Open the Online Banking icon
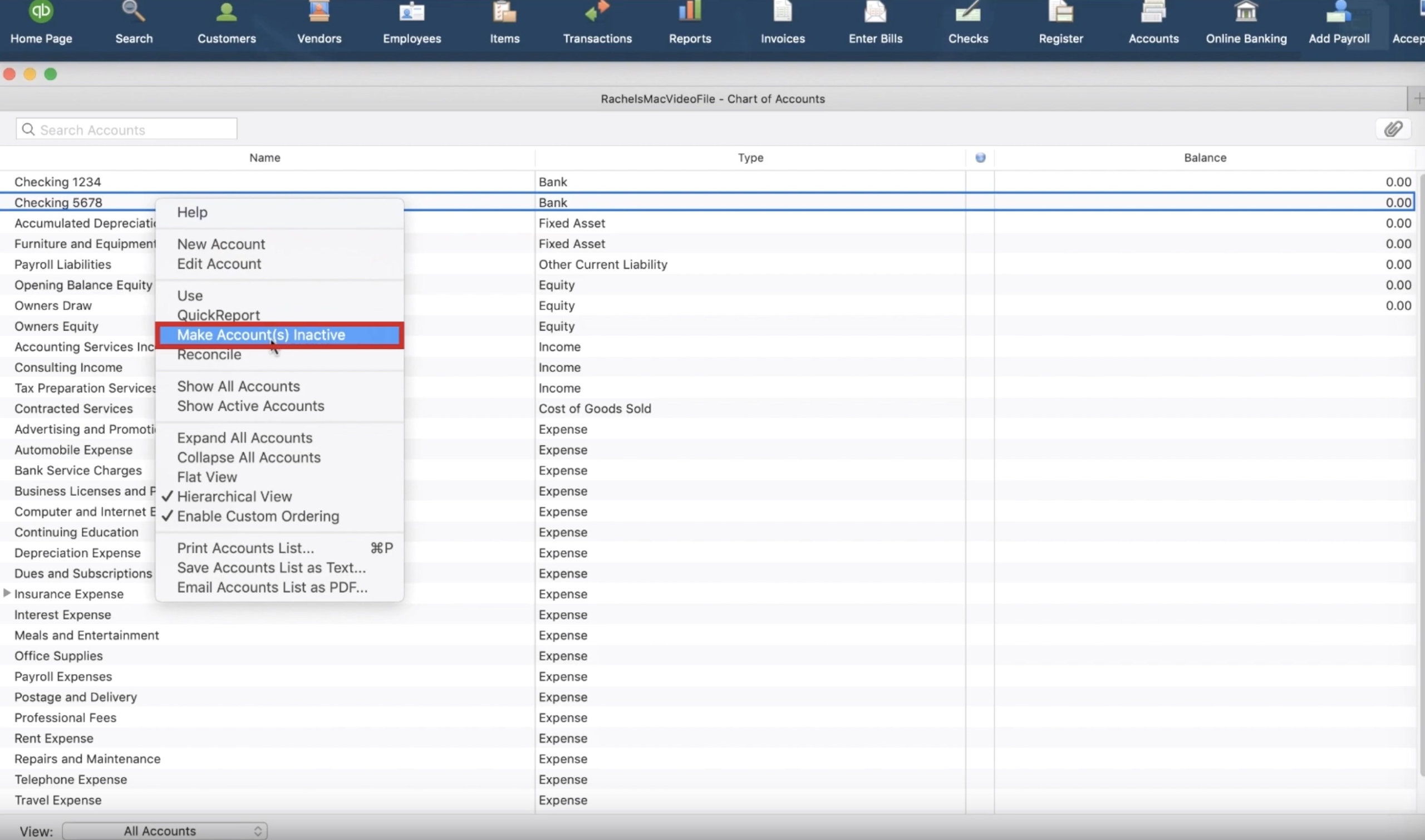The width and height of the screenshot is (1425, 840). pyautogui.click(x=1246, y=23)
